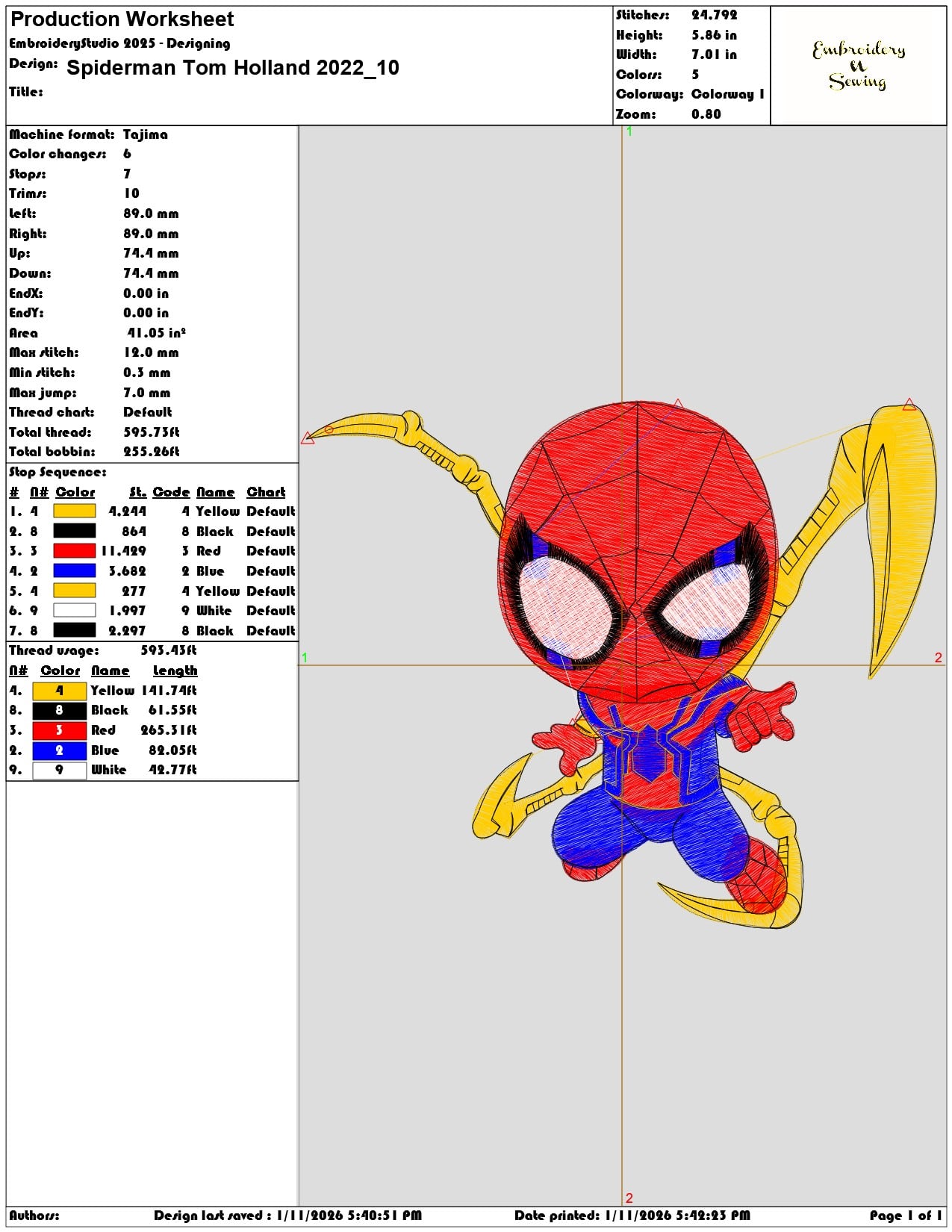Click the yellow swatch in stop sequence row 1
This screenshot has height=1232, width=952.
75,511
